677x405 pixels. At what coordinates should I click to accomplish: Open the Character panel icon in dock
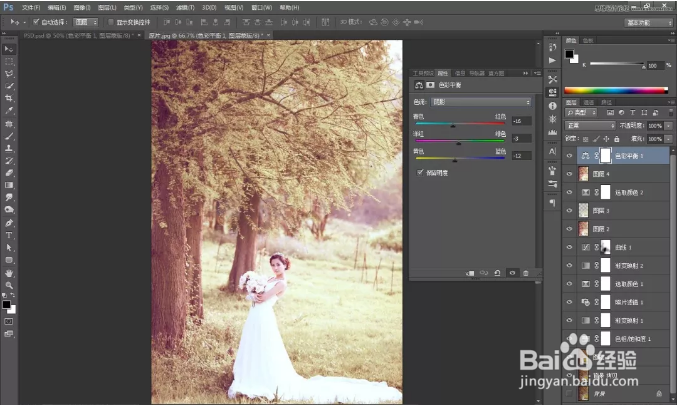tap(552, 152)
